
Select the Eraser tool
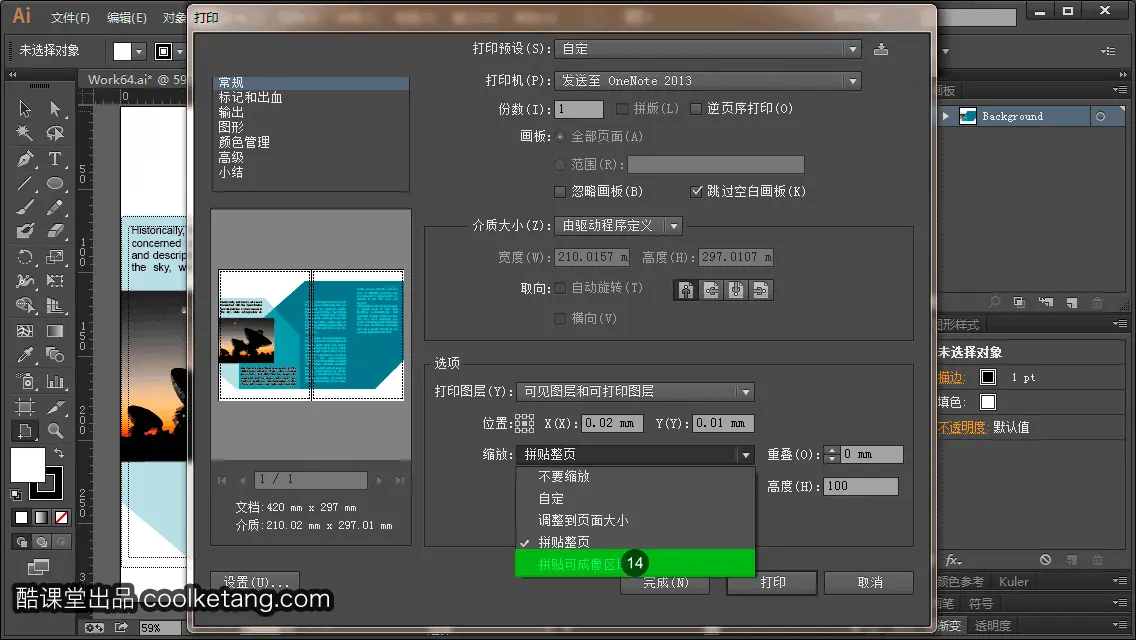tap(55, 231)
